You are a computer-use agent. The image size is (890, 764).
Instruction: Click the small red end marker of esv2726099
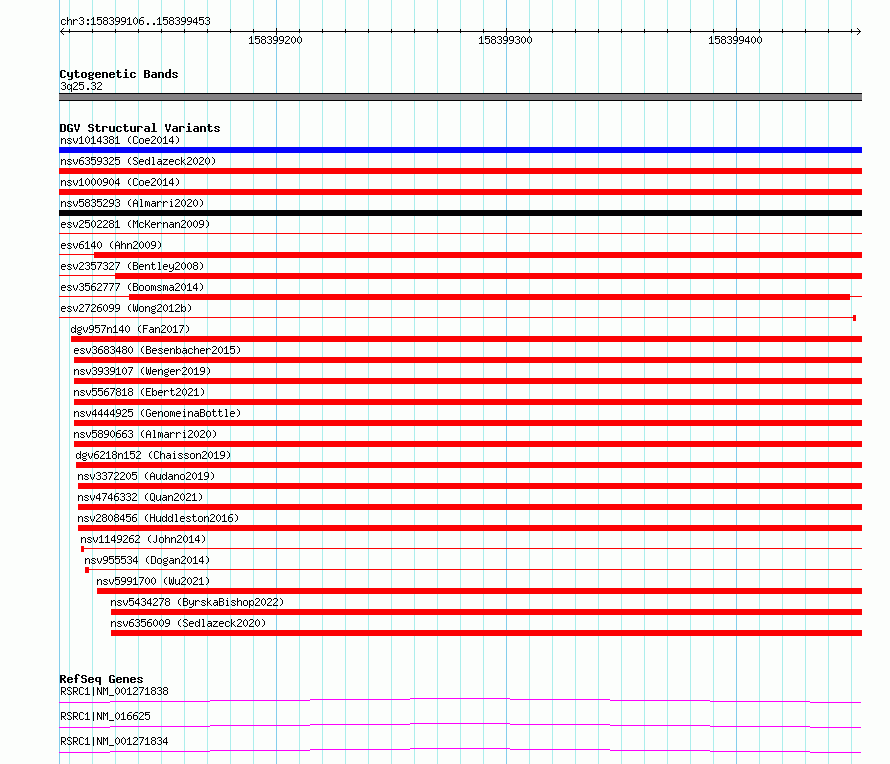[x=854, y=318]
